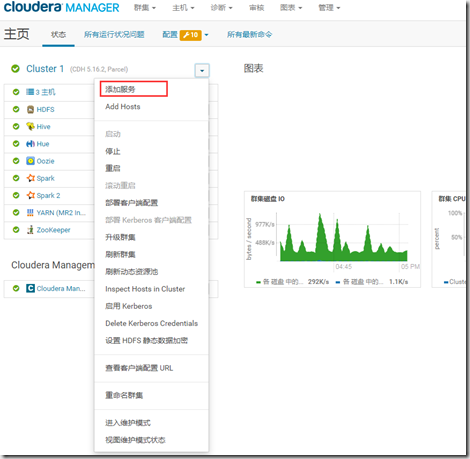Open the 配置 tab
This screenshot has height=459, width=470.
point(170,35)
